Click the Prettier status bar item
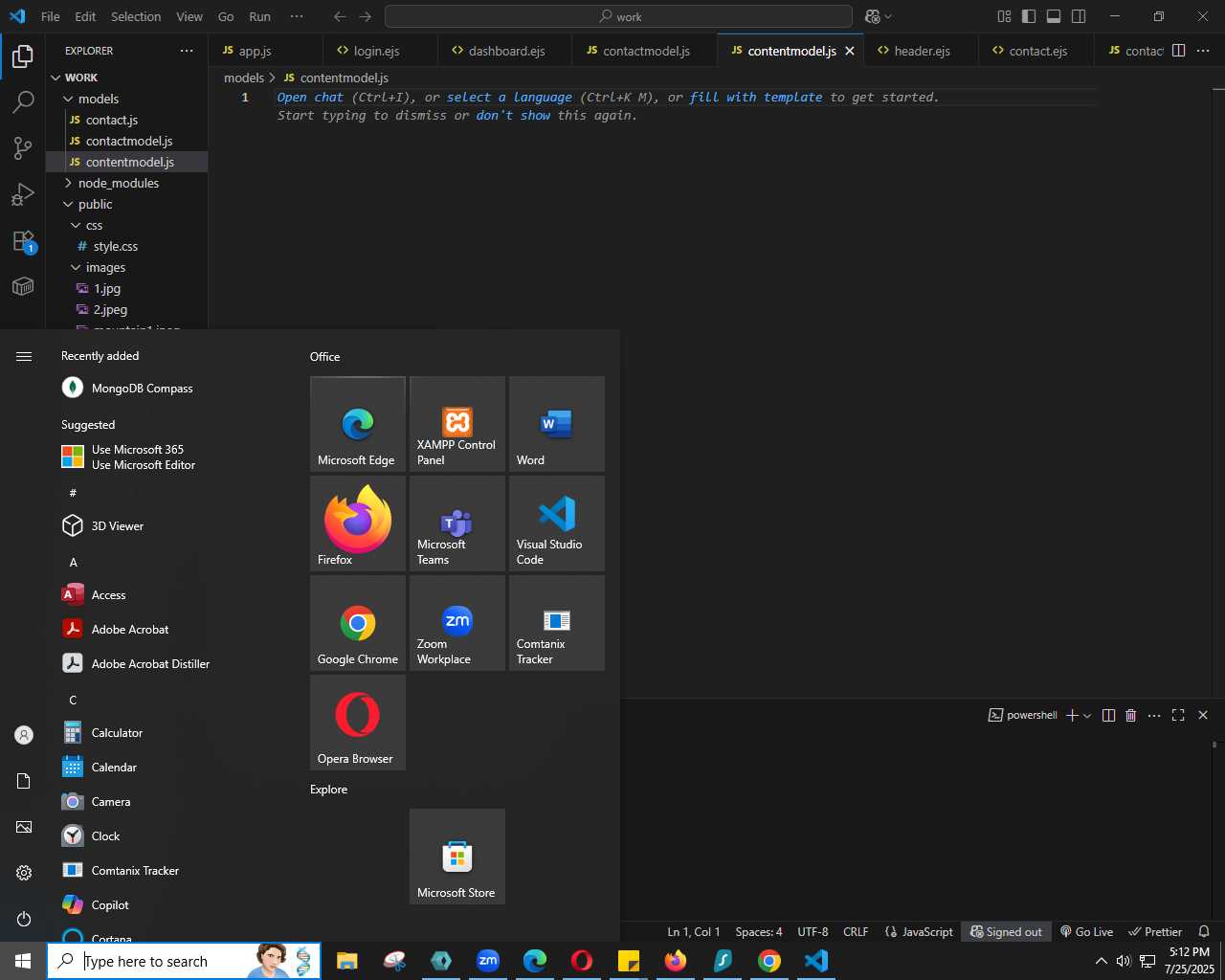This screenshot has width=1225, height=980. click(1155, 931)
